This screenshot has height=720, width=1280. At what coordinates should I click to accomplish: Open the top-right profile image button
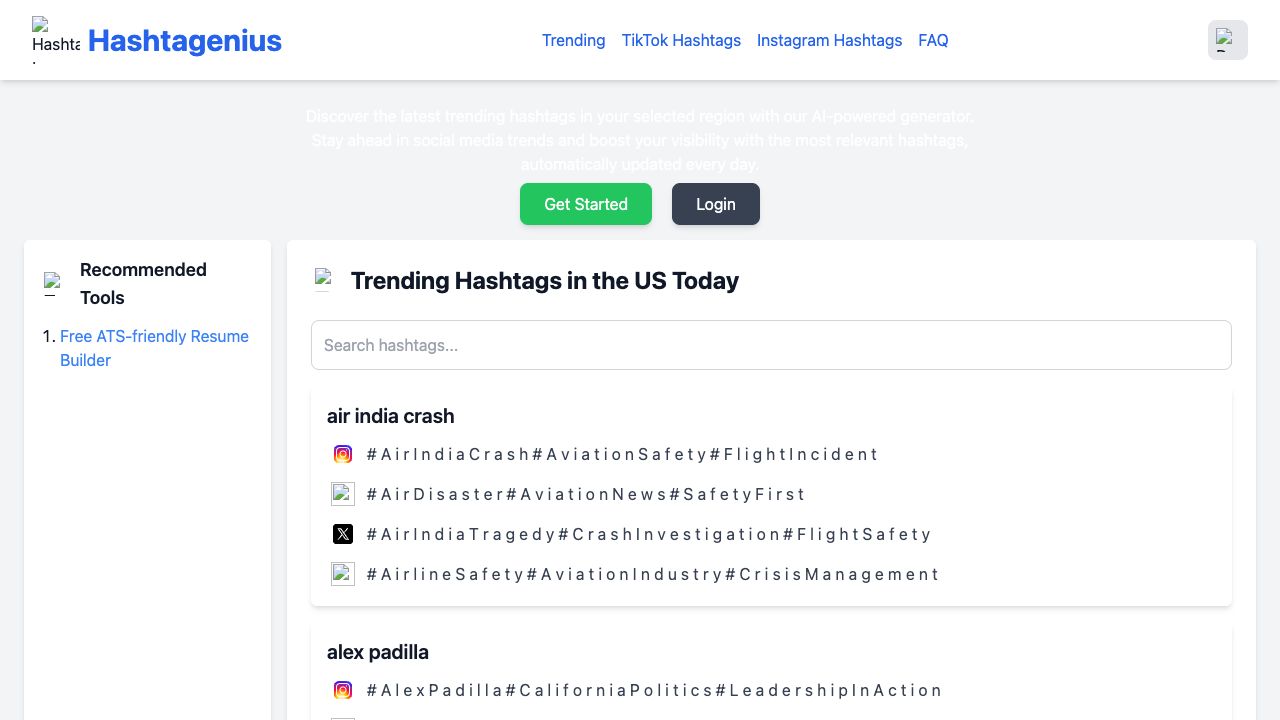[x=1227, y=40]
